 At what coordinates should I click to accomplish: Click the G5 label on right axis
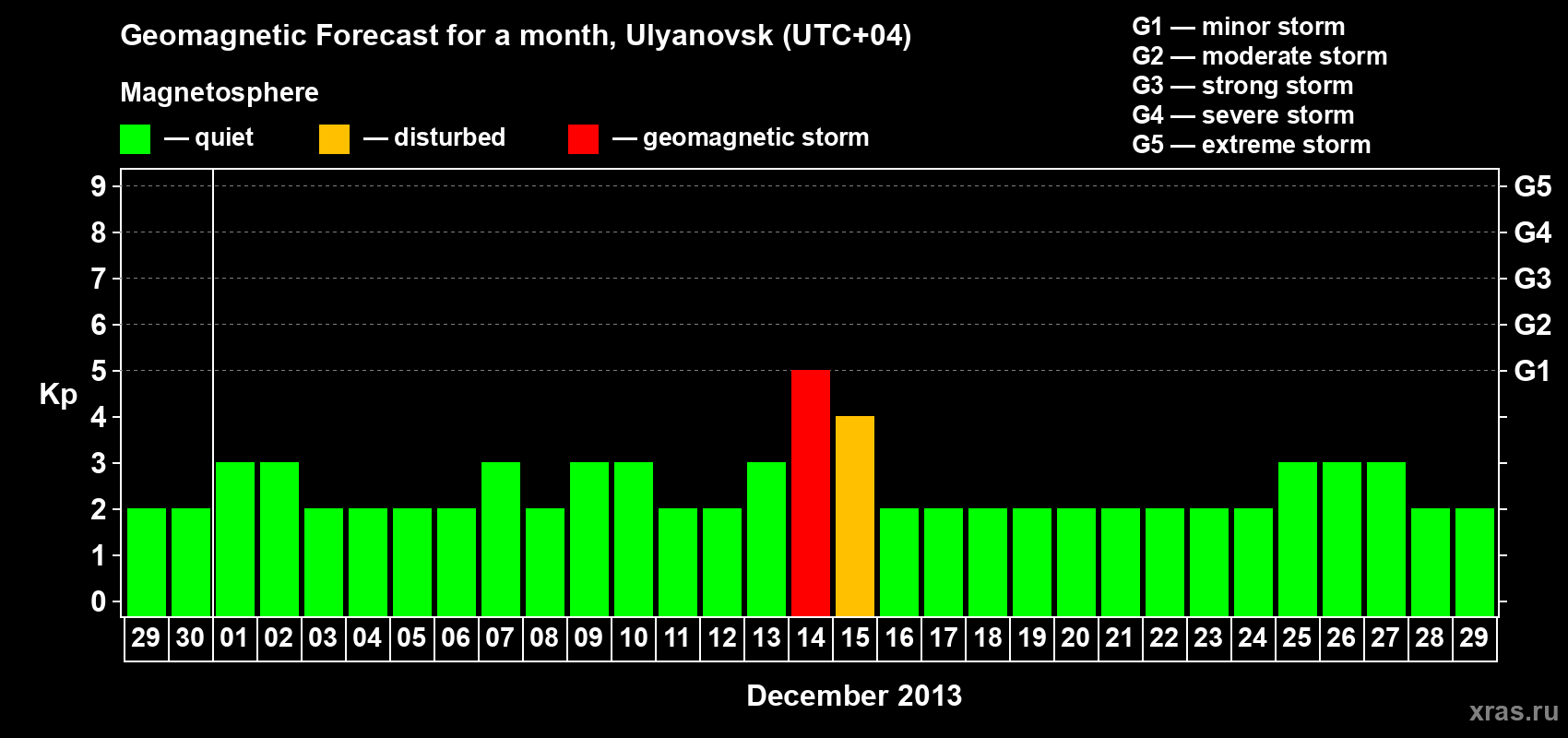[x=1532, y=186]
